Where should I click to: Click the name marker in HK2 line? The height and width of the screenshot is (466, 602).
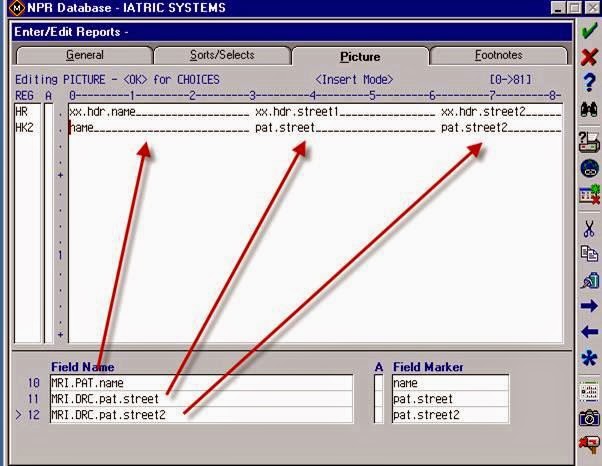coord(82,127)
